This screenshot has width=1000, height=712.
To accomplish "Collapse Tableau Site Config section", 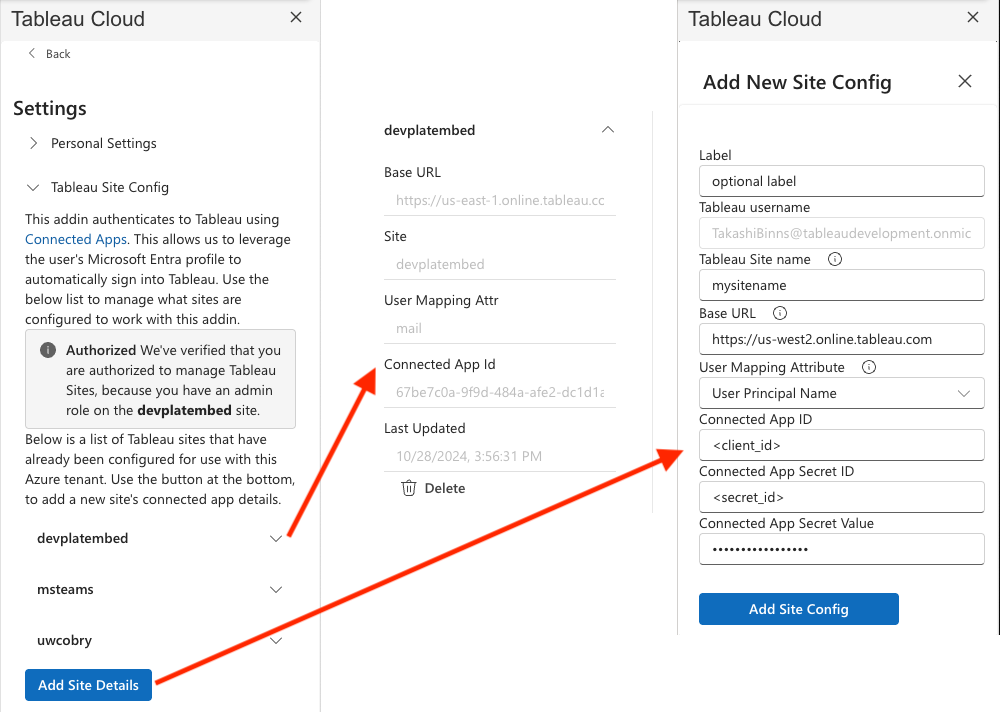I will coord(34,187).
